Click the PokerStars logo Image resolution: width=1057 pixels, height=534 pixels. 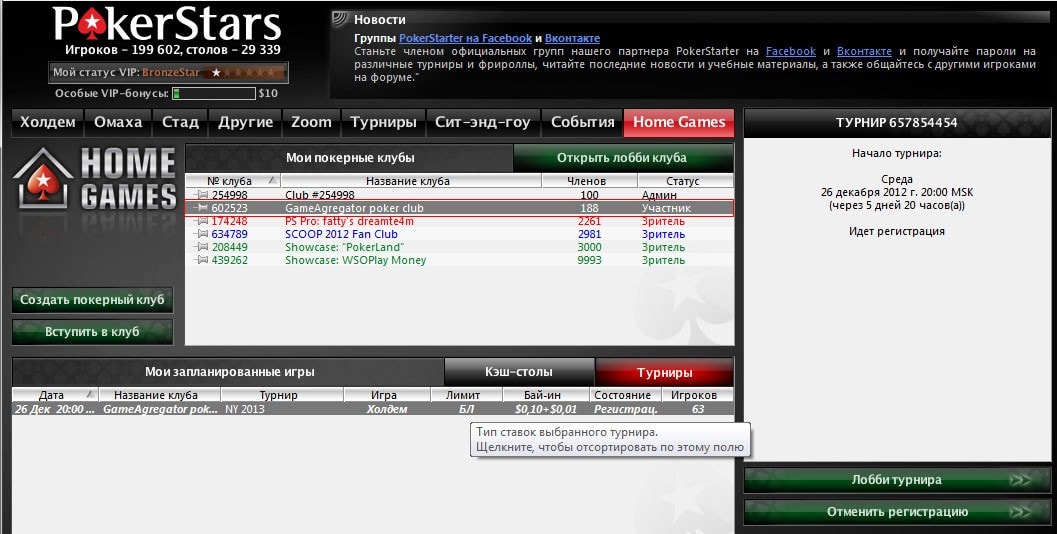pyautogui.click(x=167, y=24)
